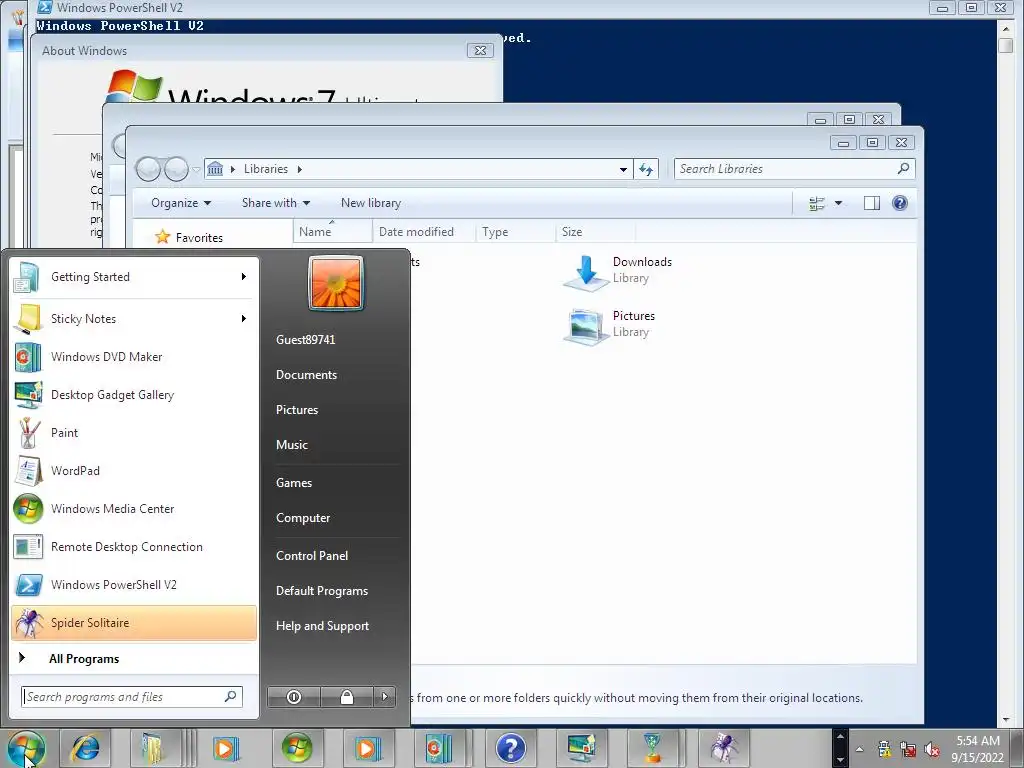Select Libraries breadcrumb in address bar
This screenshot has height=768, width=1024.
pos(266,169)
